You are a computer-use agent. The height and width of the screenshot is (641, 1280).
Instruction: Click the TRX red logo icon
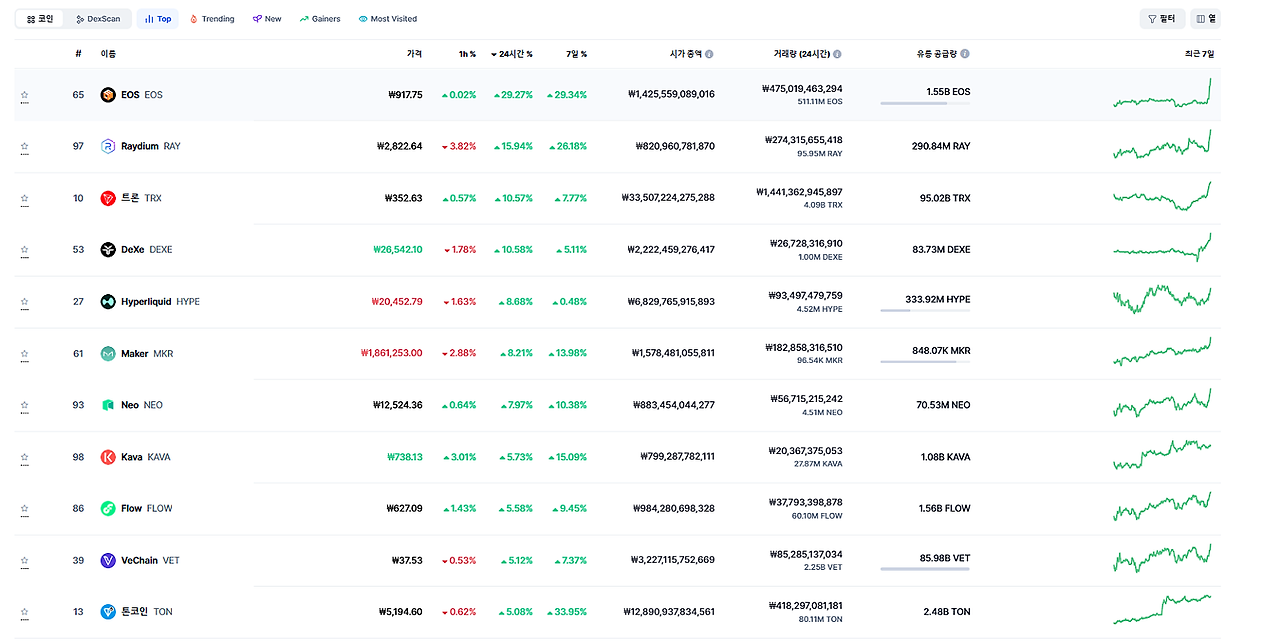click(108, 198)
